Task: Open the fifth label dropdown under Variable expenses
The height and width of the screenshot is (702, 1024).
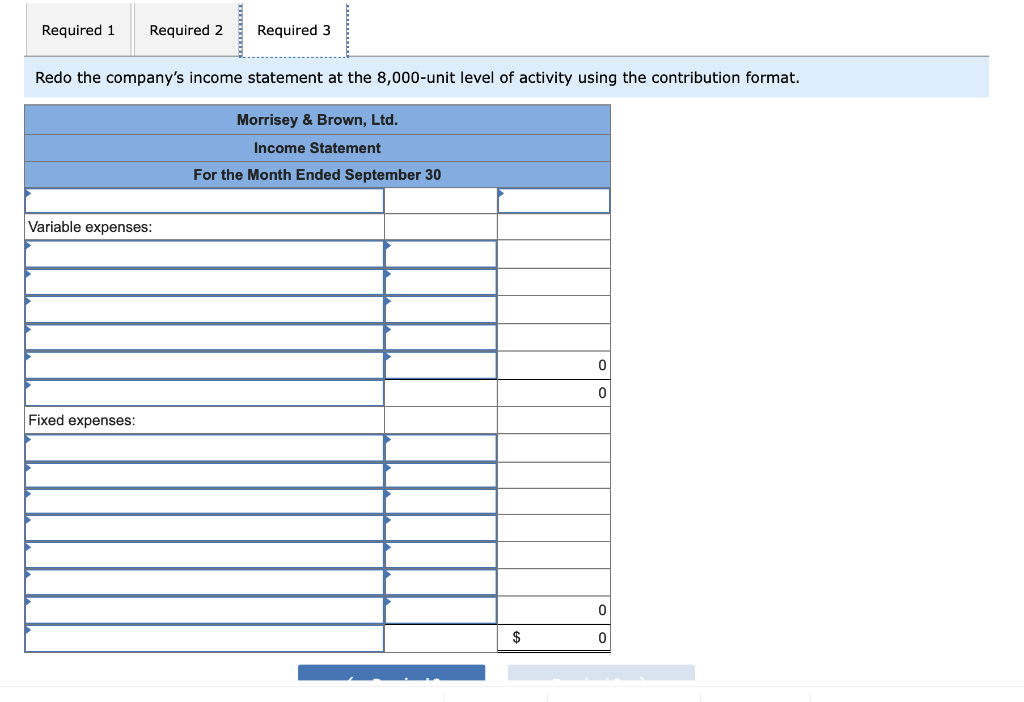Action: click(204, 366)
